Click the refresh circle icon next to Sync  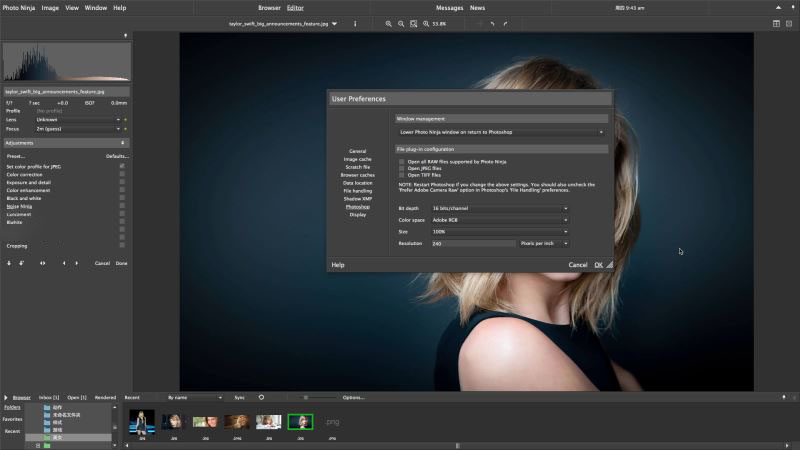[x=261, y=397]
